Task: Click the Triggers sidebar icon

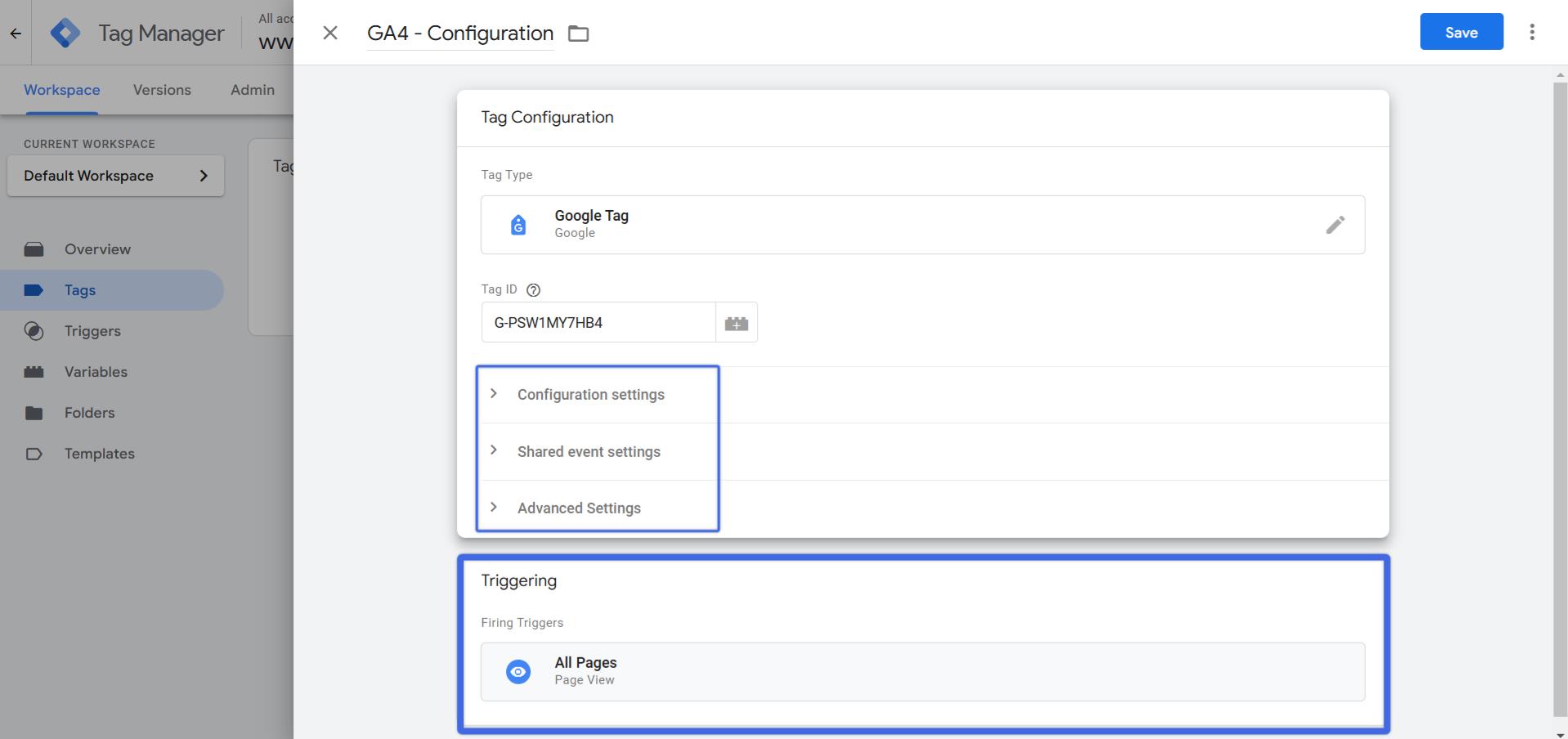Action: [34, 331]
